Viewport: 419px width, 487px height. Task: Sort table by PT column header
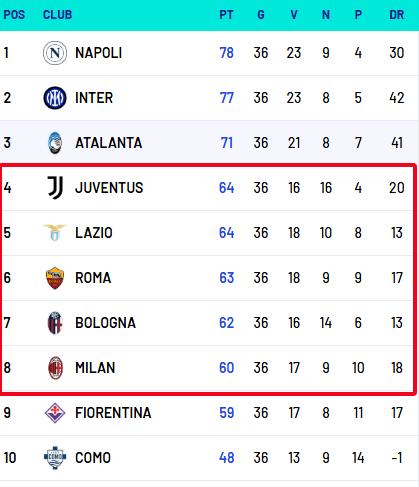point(226,15)
